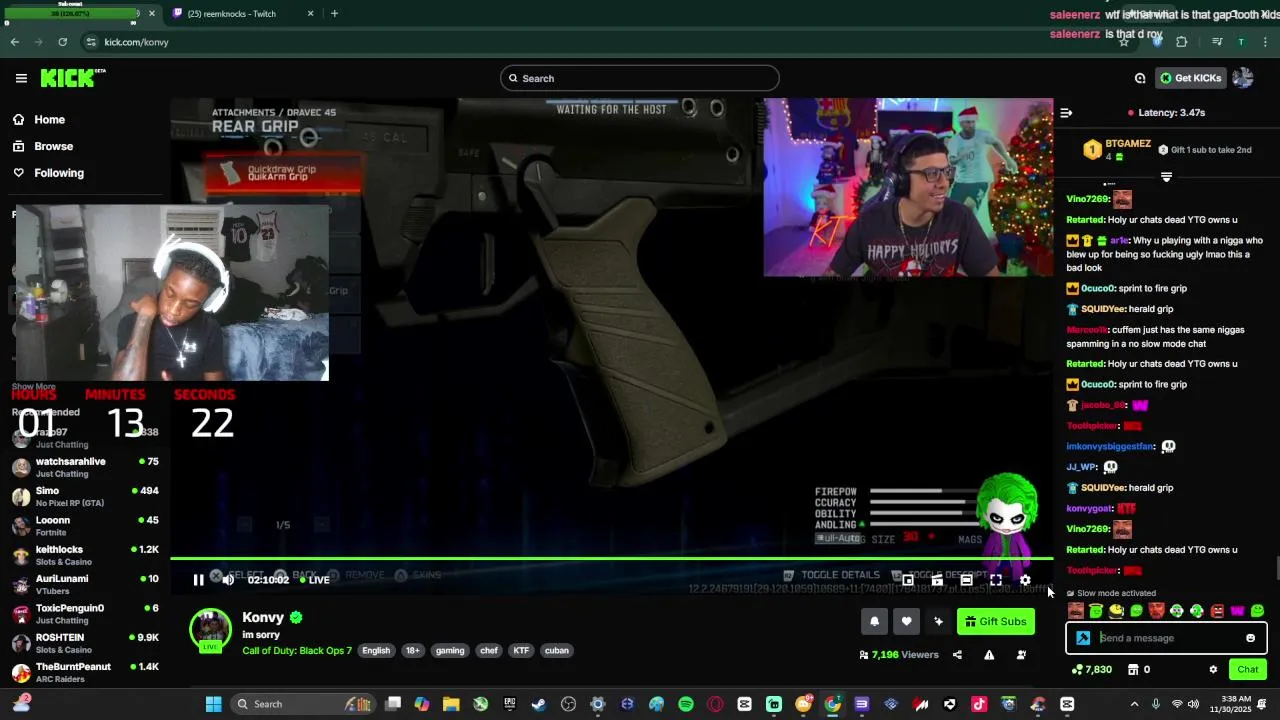The height and width of the screenshot is (720, 1280).
Task: Open TikTok from the taskbar
Action: [979, 704]
